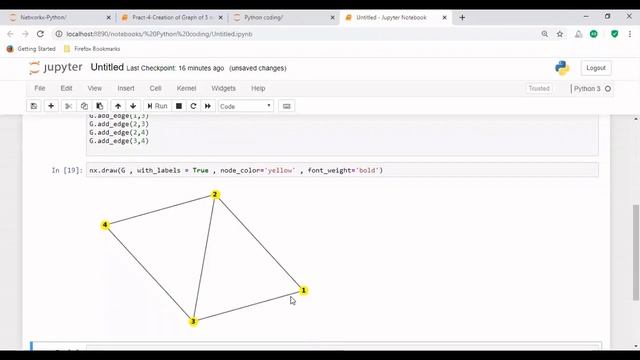Close the Python coding browser tab
640x360 pixels.
click(x=332, y=18)
